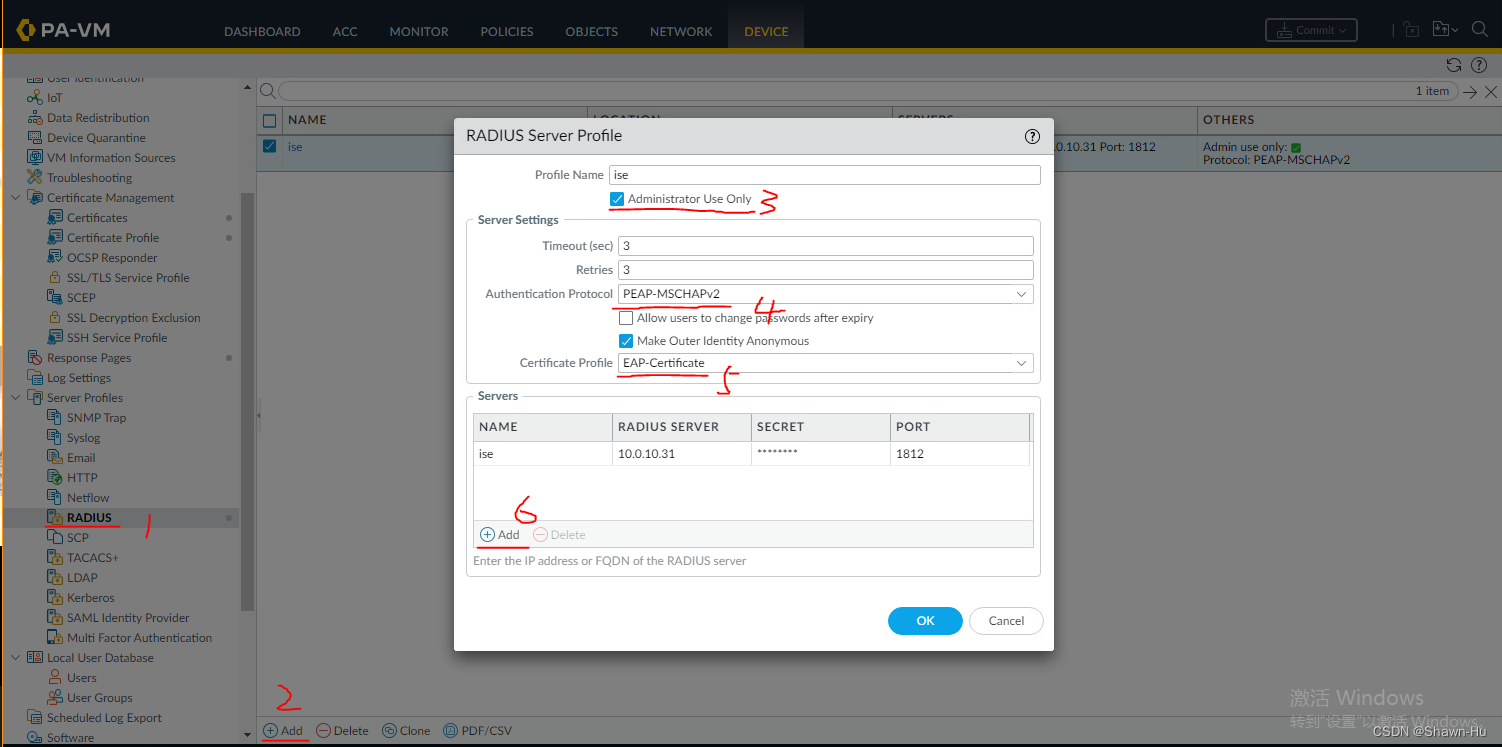
Task: Open the MONITOR tab
Action: point(419,31)
